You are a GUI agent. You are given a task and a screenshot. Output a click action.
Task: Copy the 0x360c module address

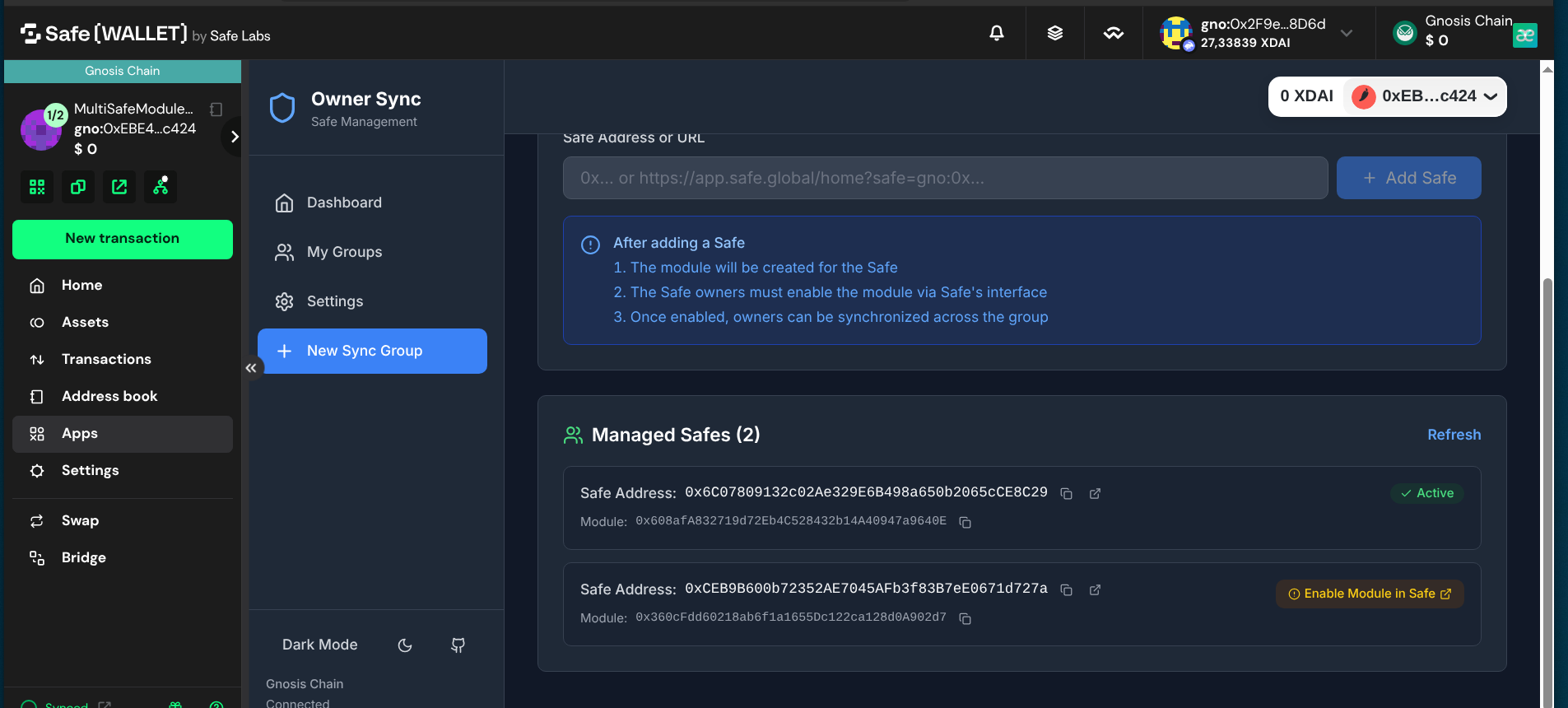click(x=965, y=619)
